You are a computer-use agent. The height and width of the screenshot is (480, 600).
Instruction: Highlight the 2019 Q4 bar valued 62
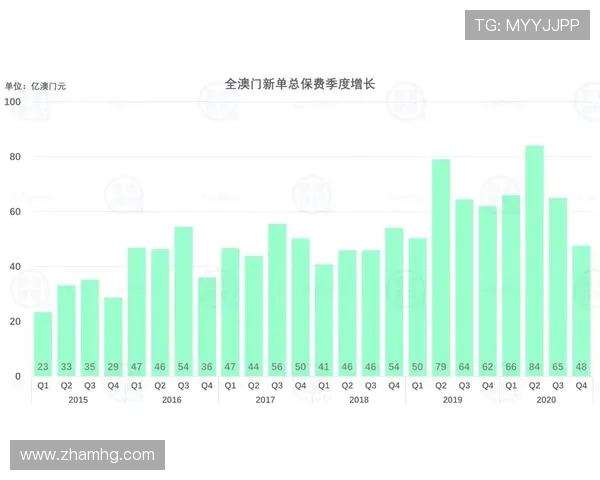[488, 291]
